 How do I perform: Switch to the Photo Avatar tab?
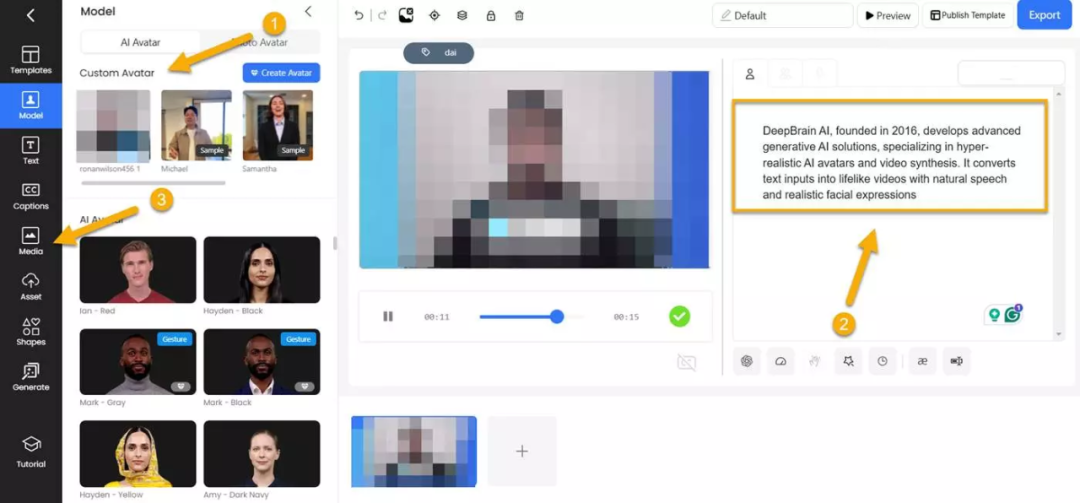click(x=260, y=42)
